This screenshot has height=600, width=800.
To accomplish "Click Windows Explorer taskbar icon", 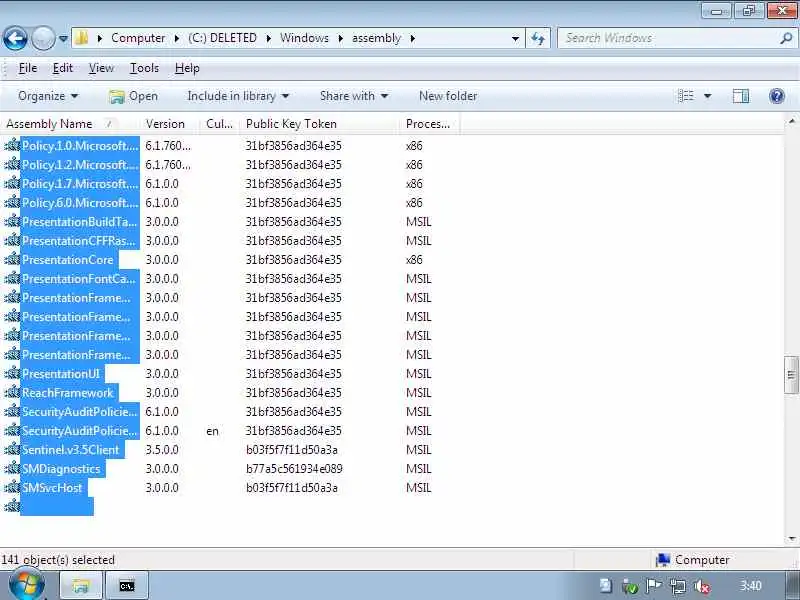I will tap(82, 586).
